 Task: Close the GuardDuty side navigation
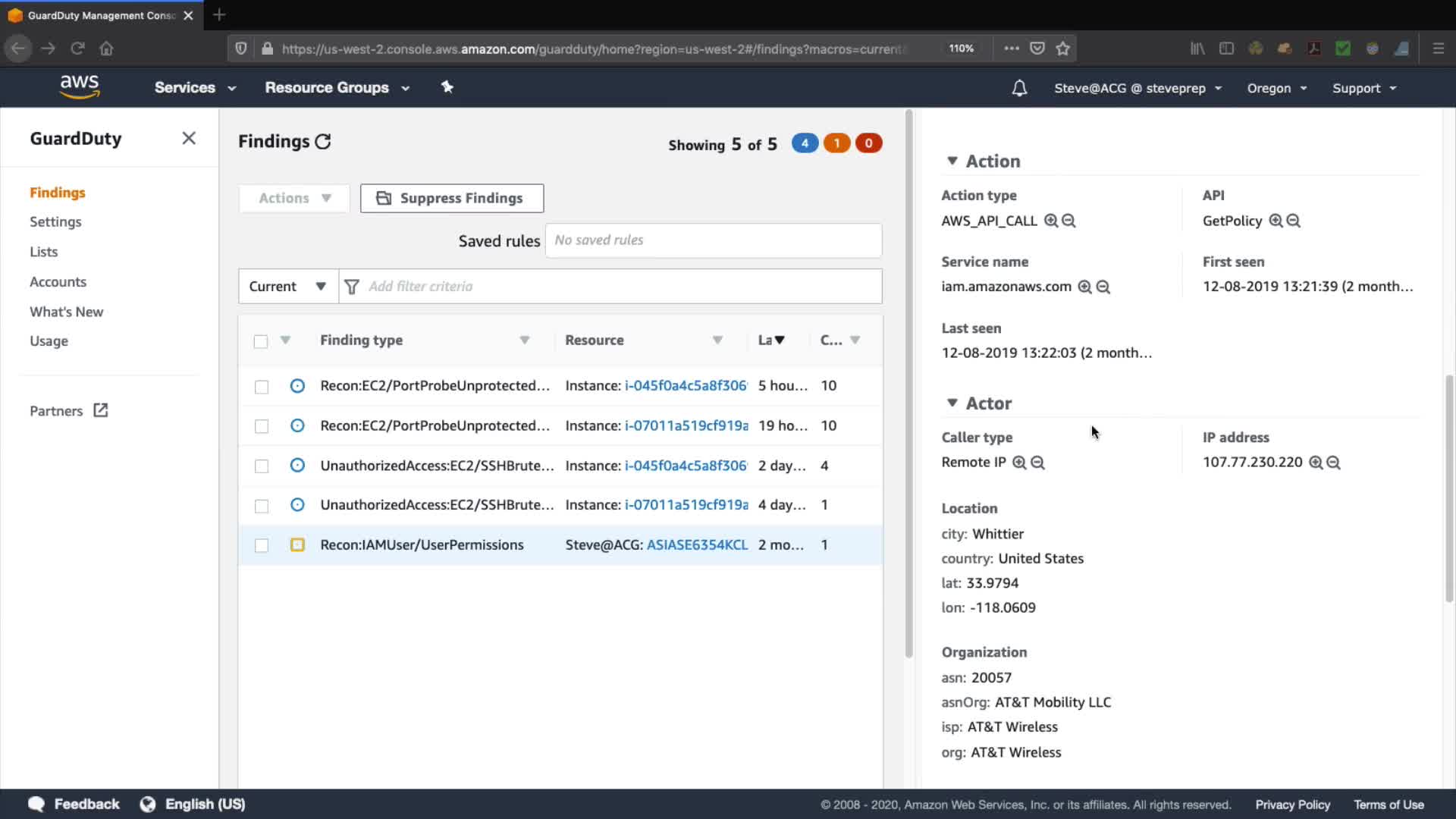pyautogui.click(x=189, y=138)
